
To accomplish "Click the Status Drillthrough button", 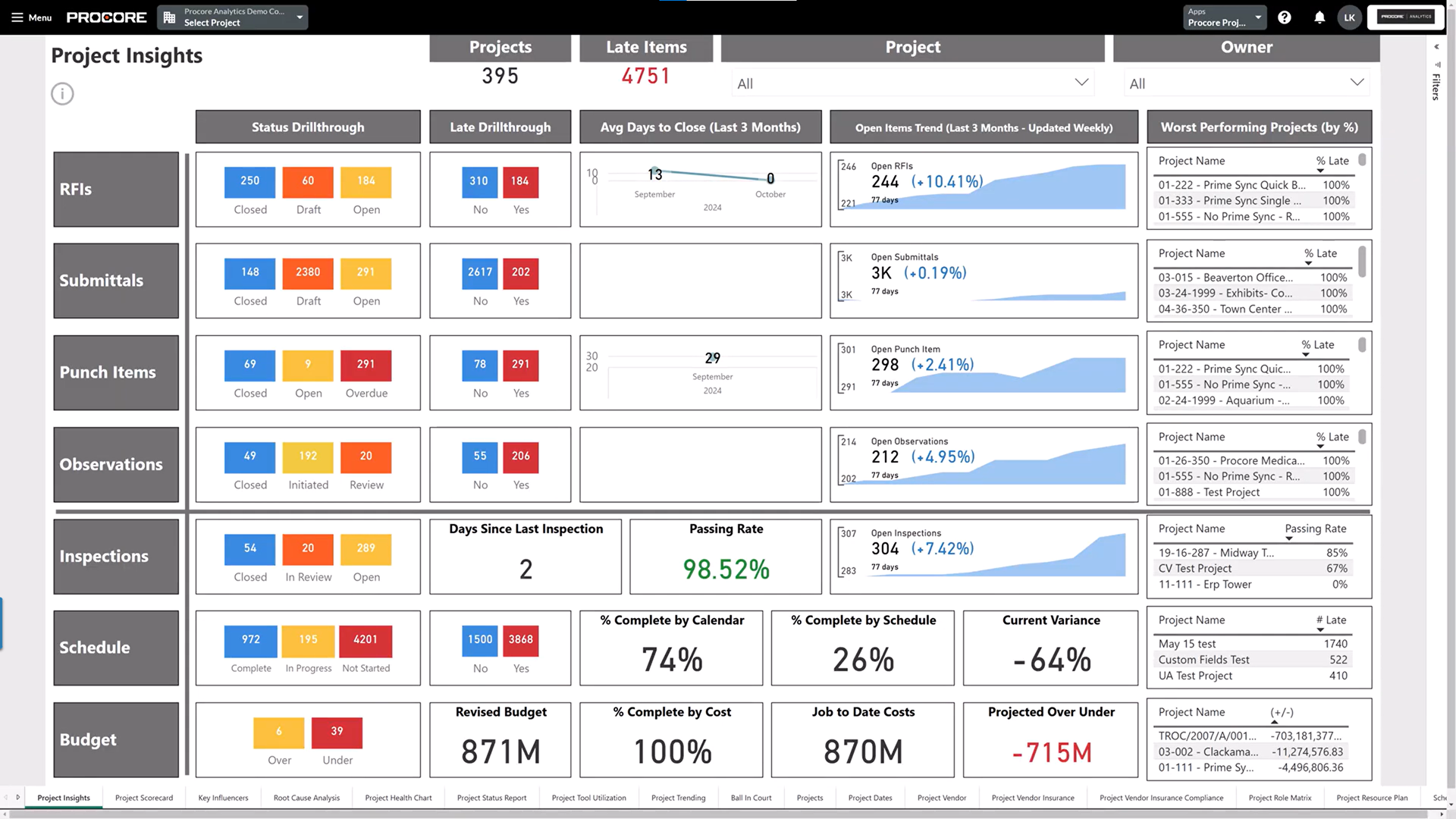I will click(x=308, y=127).
